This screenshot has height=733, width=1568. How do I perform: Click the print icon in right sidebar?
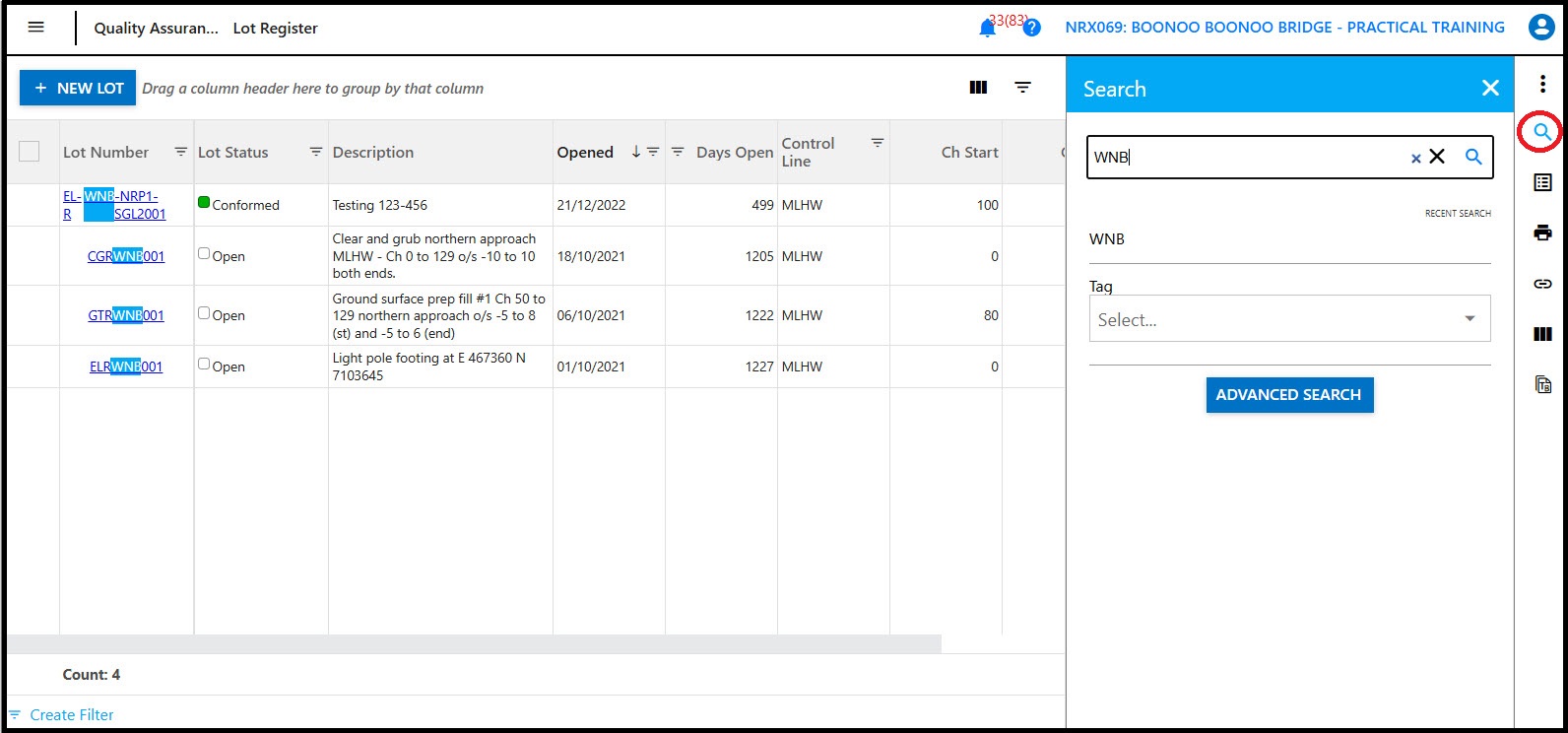click(x=1542, y=233)
